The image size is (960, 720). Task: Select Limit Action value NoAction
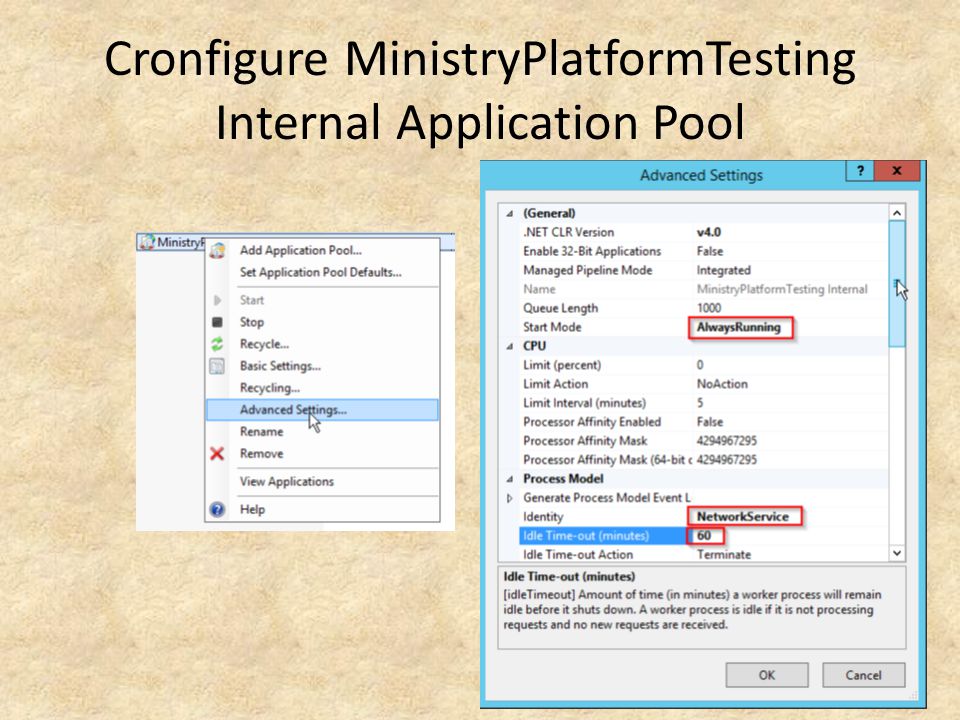click(x=722, y=384)
